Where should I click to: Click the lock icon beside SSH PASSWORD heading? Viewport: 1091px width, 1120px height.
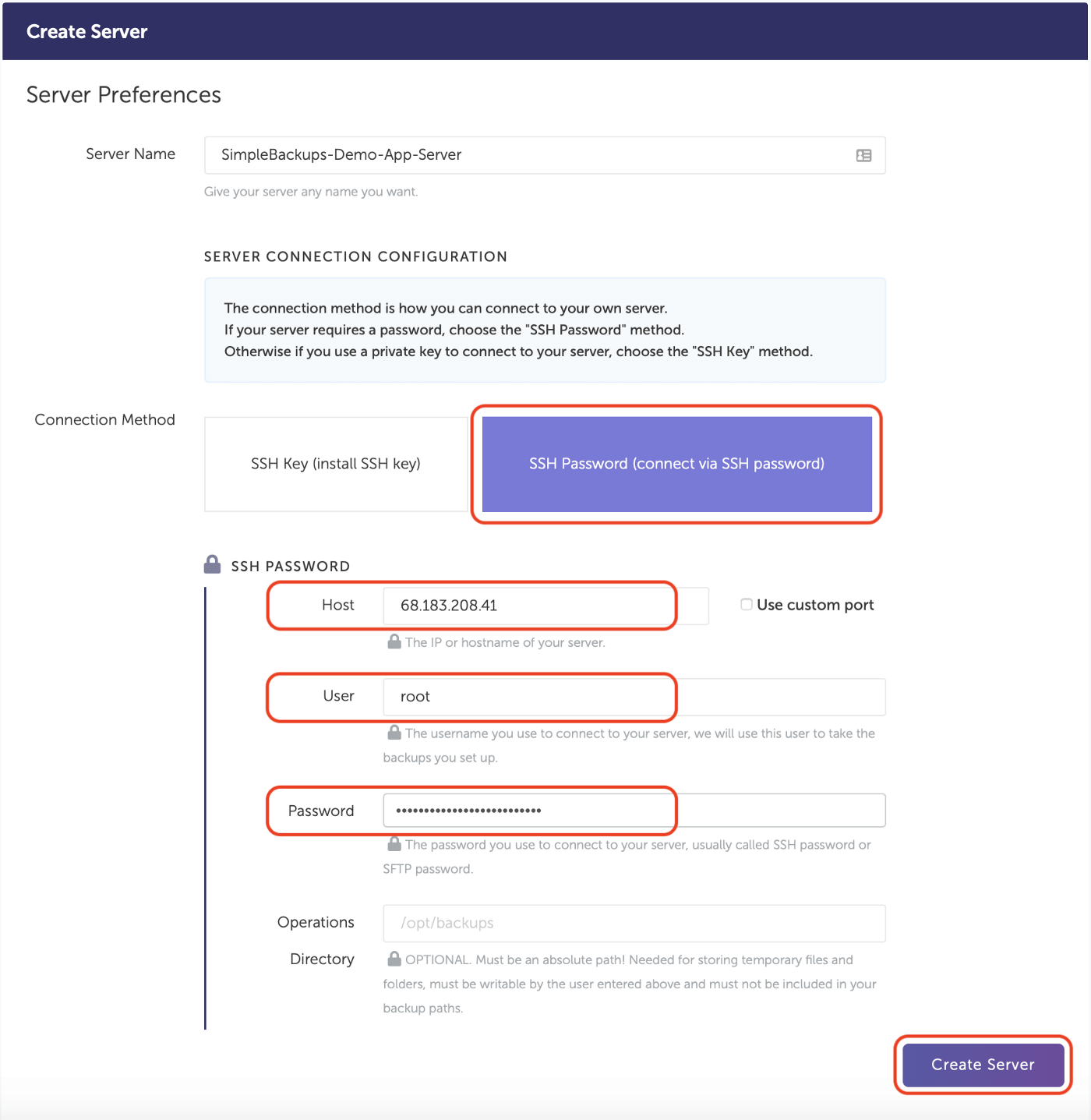click(212, 564)
